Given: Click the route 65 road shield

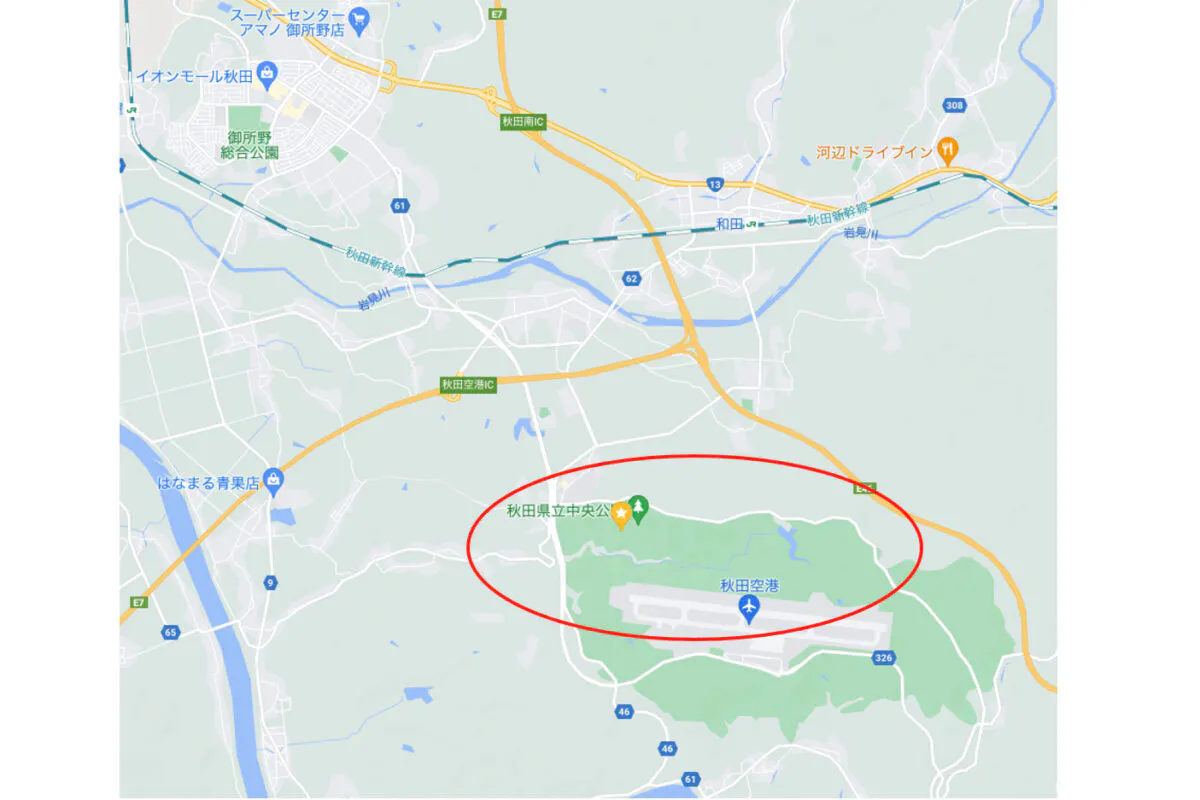Looking at the screenshot, I should click(x=170, y=632).
